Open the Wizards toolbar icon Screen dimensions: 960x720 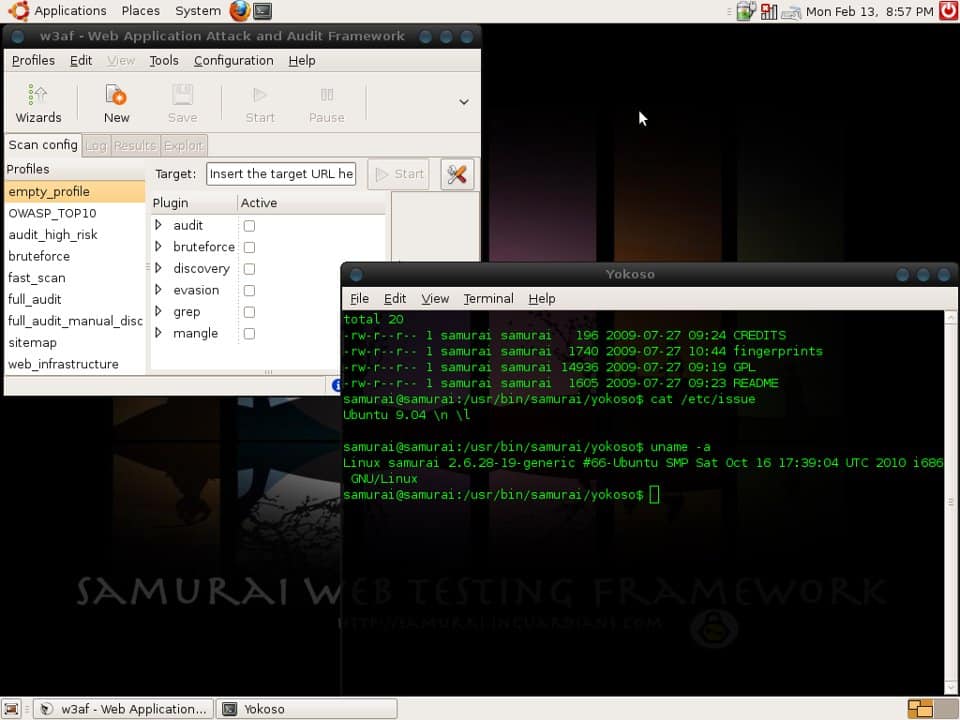[x=38, y=103]
